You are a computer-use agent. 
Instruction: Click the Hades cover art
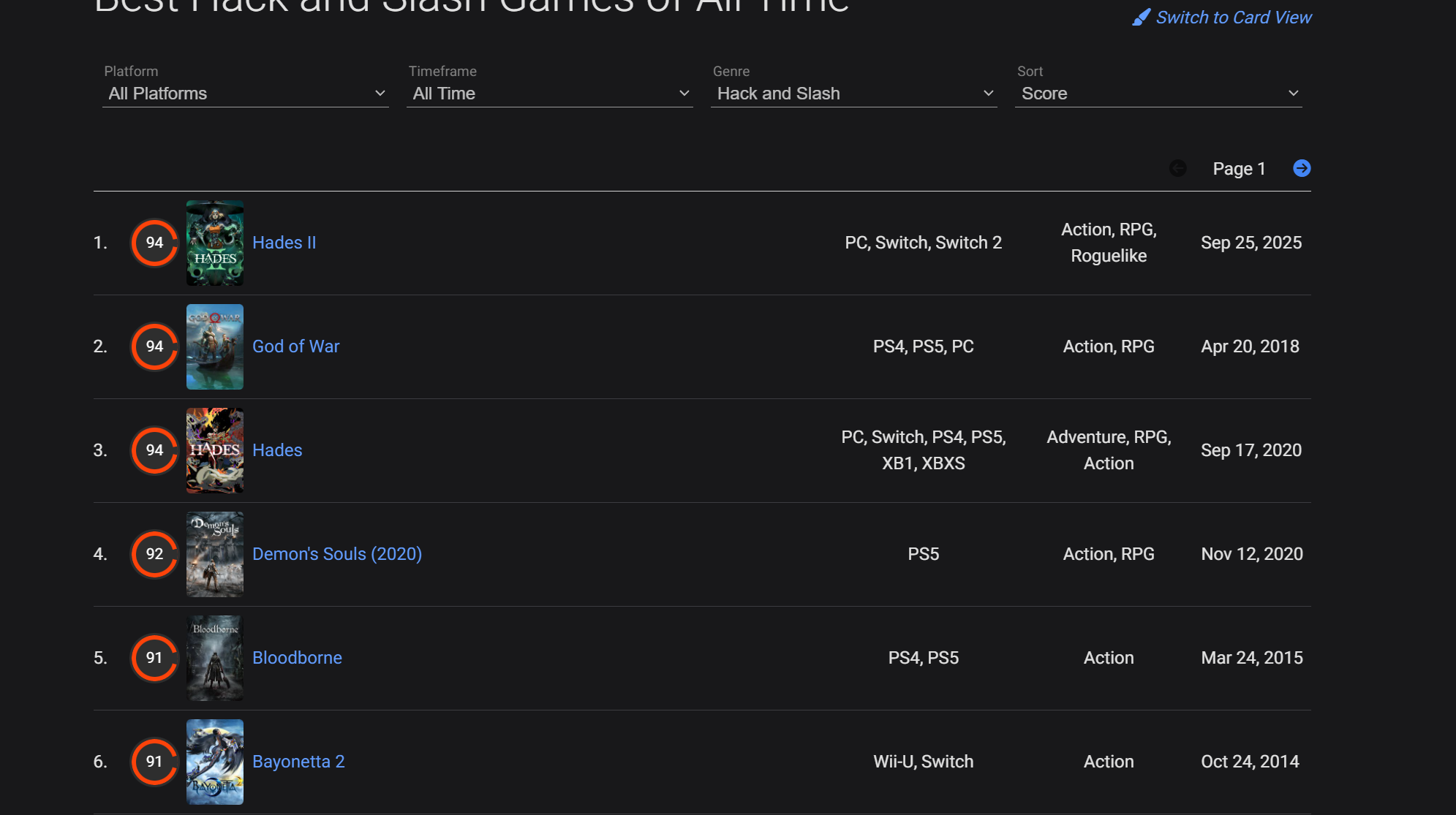215,450
